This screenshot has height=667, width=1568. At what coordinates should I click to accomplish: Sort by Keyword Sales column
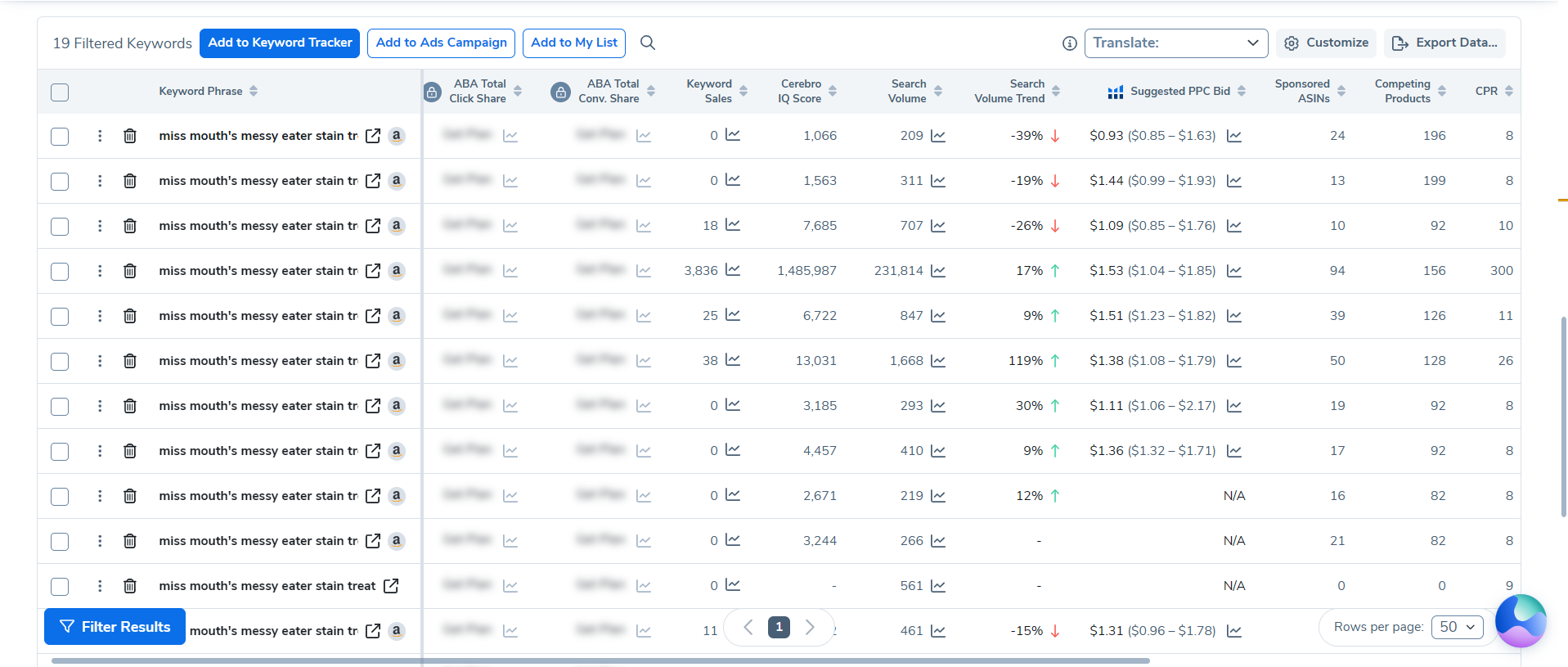click(x=744, y=91)
